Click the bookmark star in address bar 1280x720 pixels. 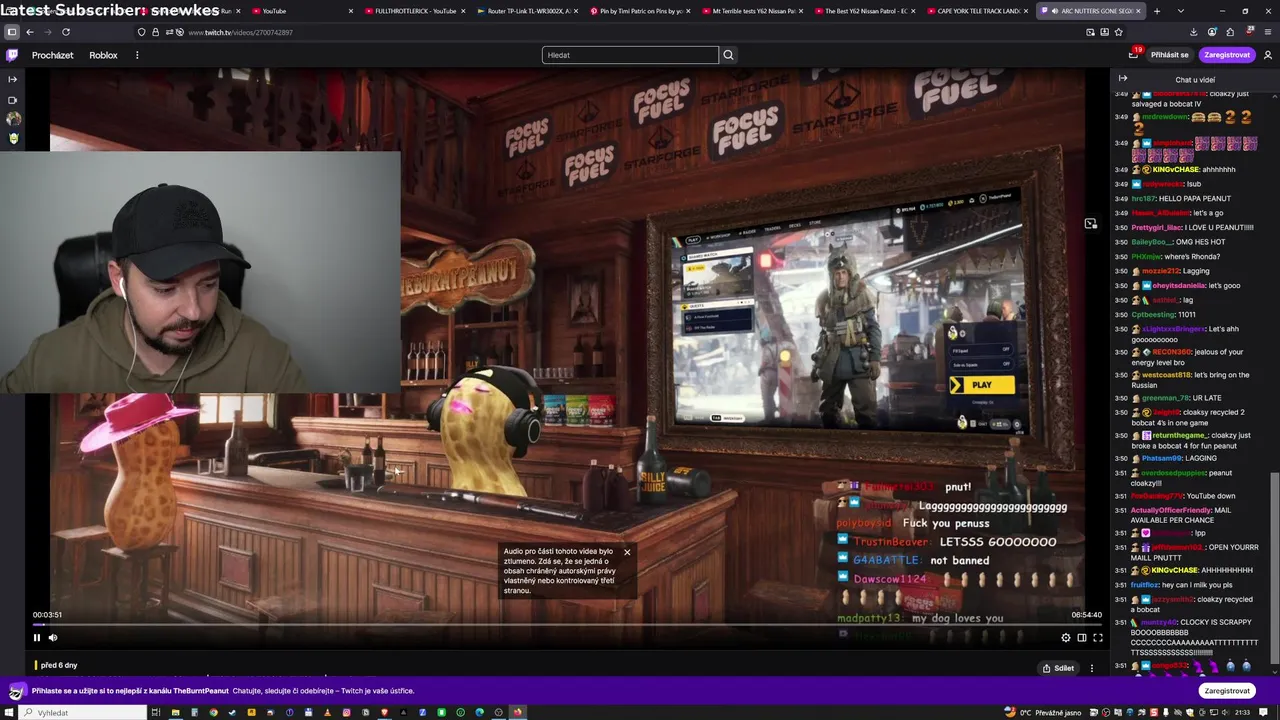point(1118,32)
